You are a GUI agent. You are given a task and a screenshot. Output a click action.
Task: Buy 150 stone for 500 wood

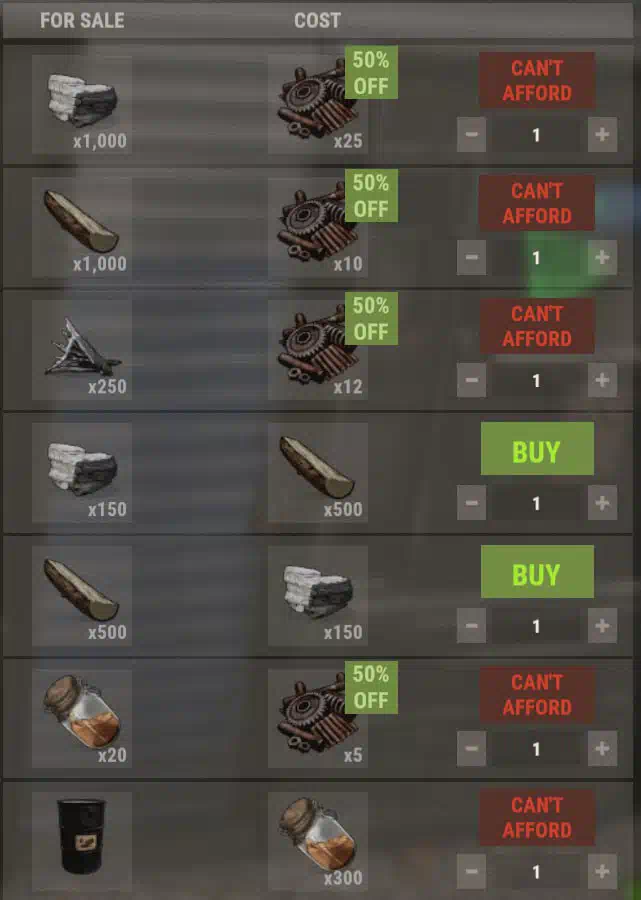tap(537, 449)
